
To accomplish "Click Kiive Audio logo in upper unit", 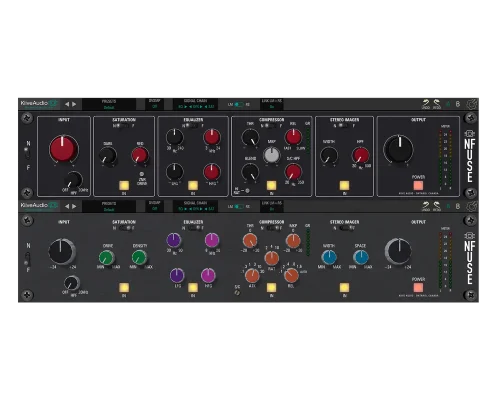I will click(39, 104).
